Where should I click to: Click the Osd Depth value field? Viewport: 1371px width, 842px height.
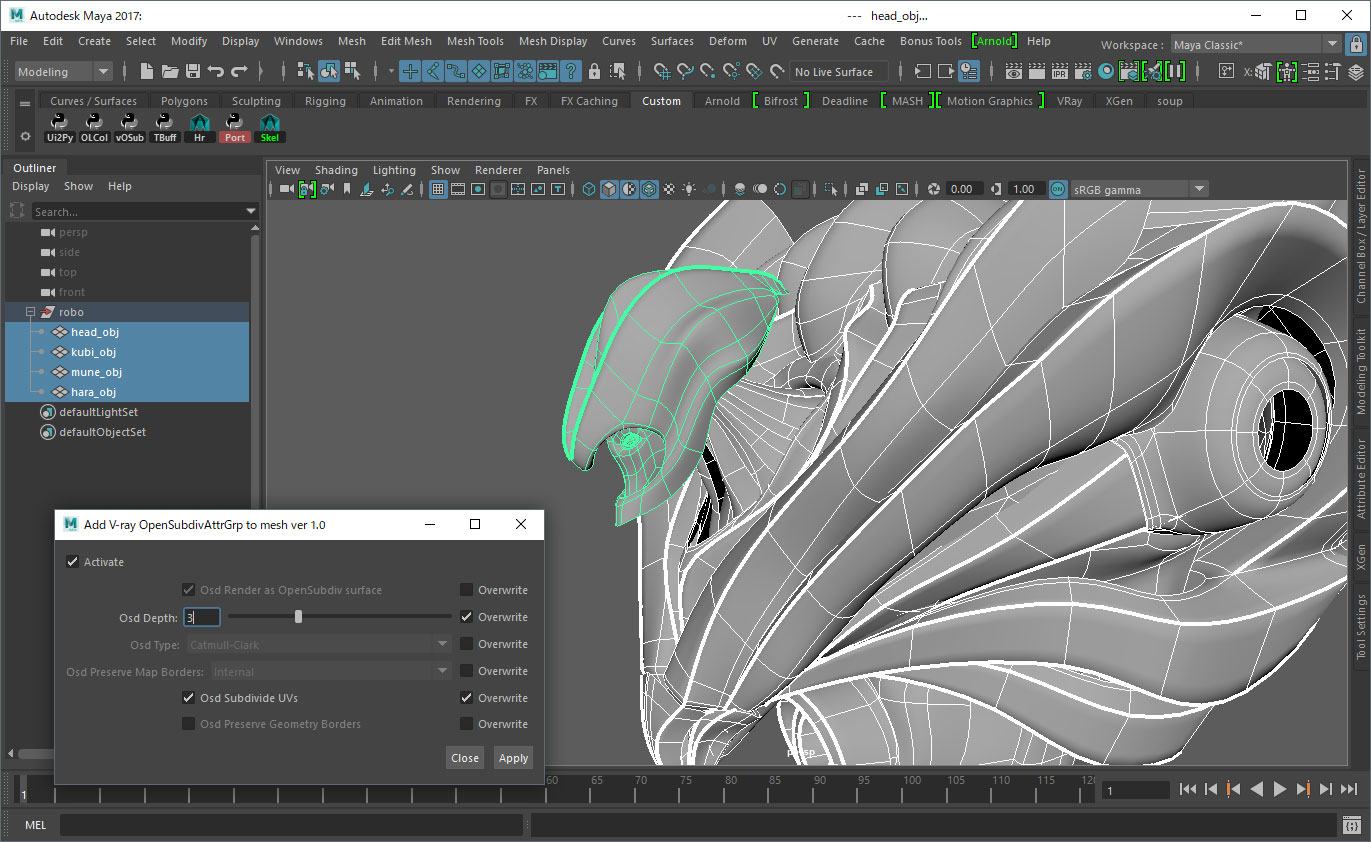pos(201,618)
